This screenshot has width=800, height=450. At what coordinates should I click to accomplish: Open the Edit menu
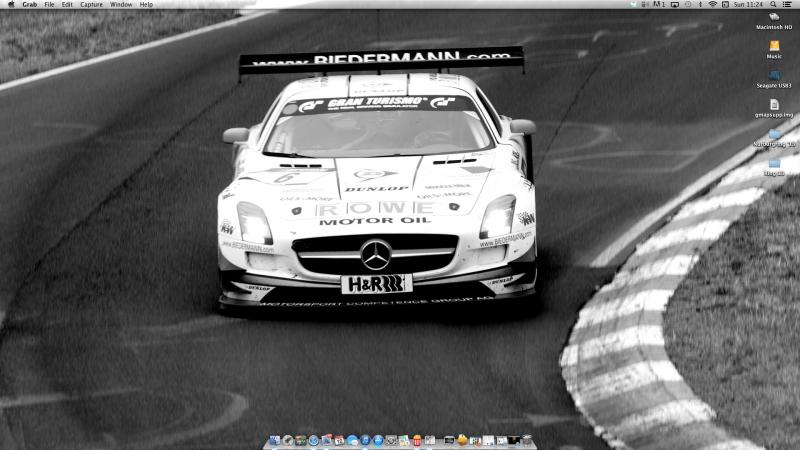pyautogui.click(x=67, y=4)
